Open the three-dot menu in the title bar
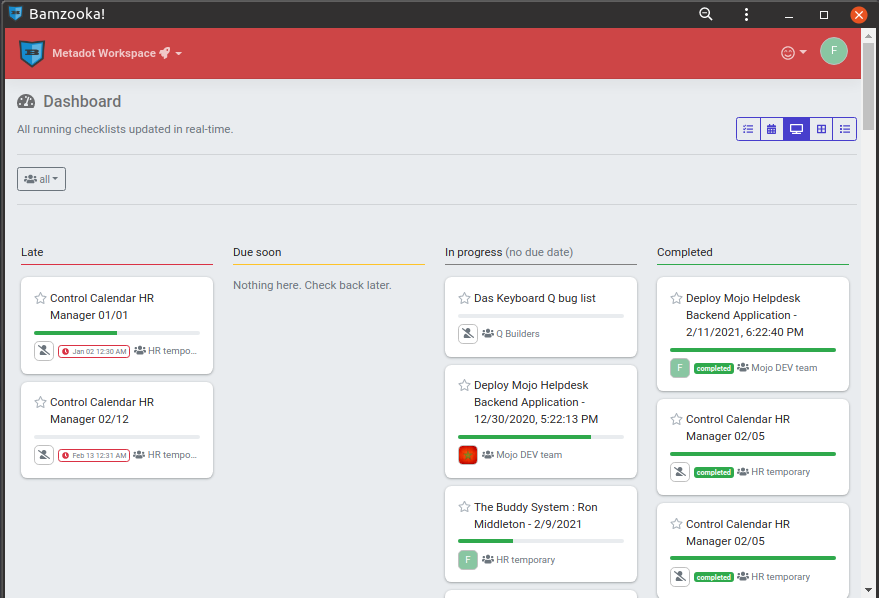The width and height of the screenshot is (879, 598). coord(745,14)
